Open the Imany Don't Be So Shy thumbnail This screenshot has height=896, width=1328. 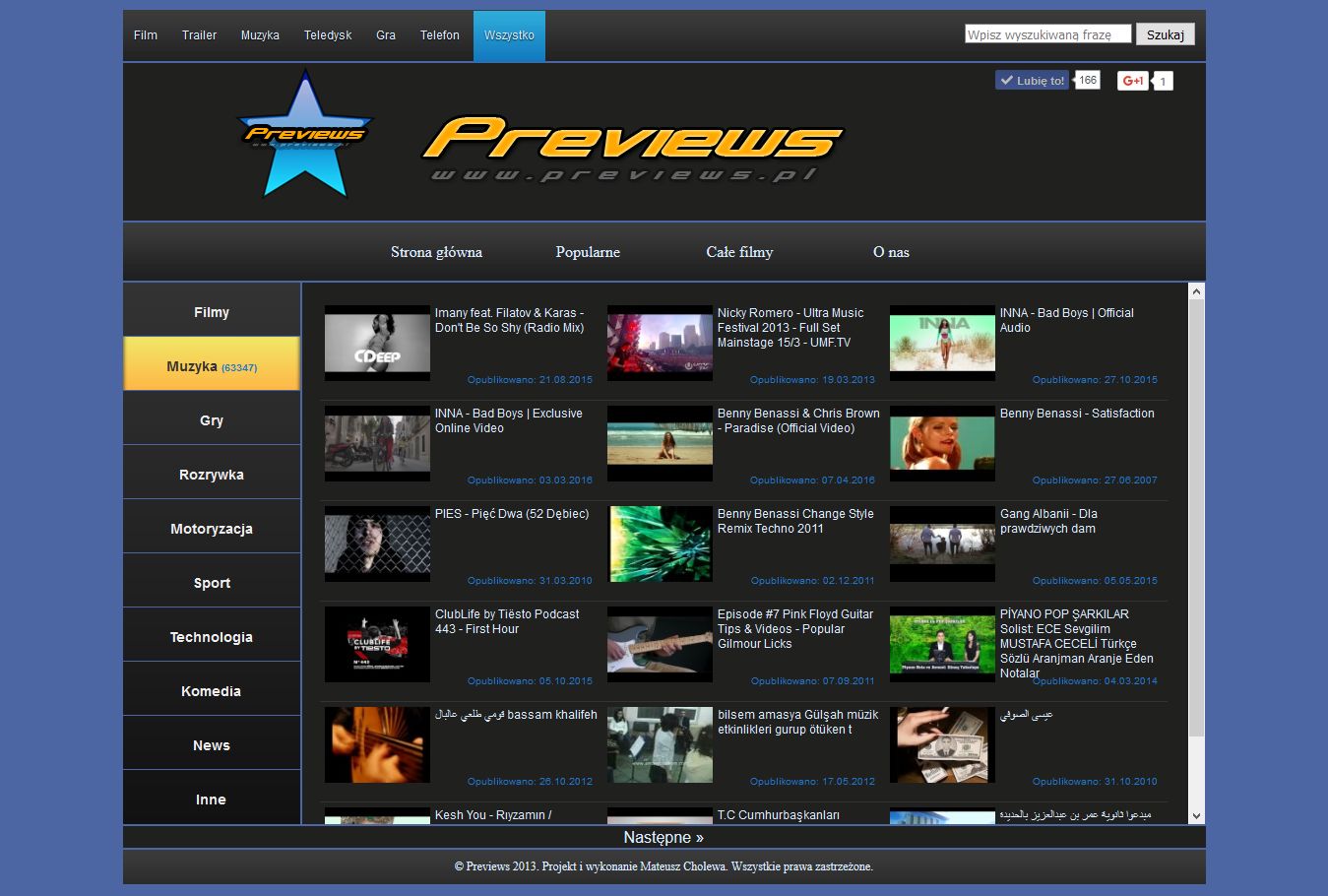pos(377,343)
